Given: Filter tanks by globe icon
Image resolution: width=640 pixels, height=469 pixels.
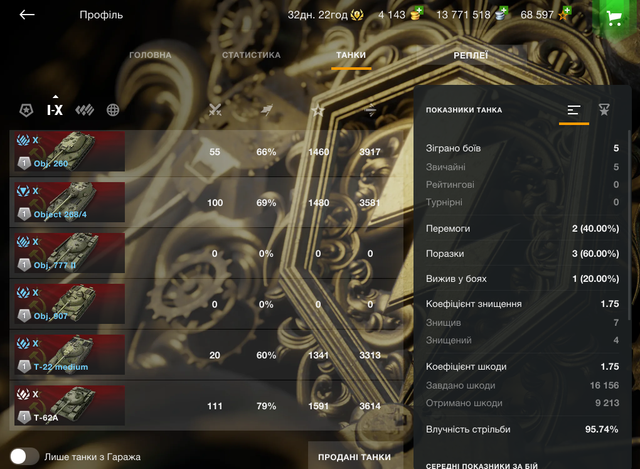Looking at the screenshot, I should click(x=113, y=110).
